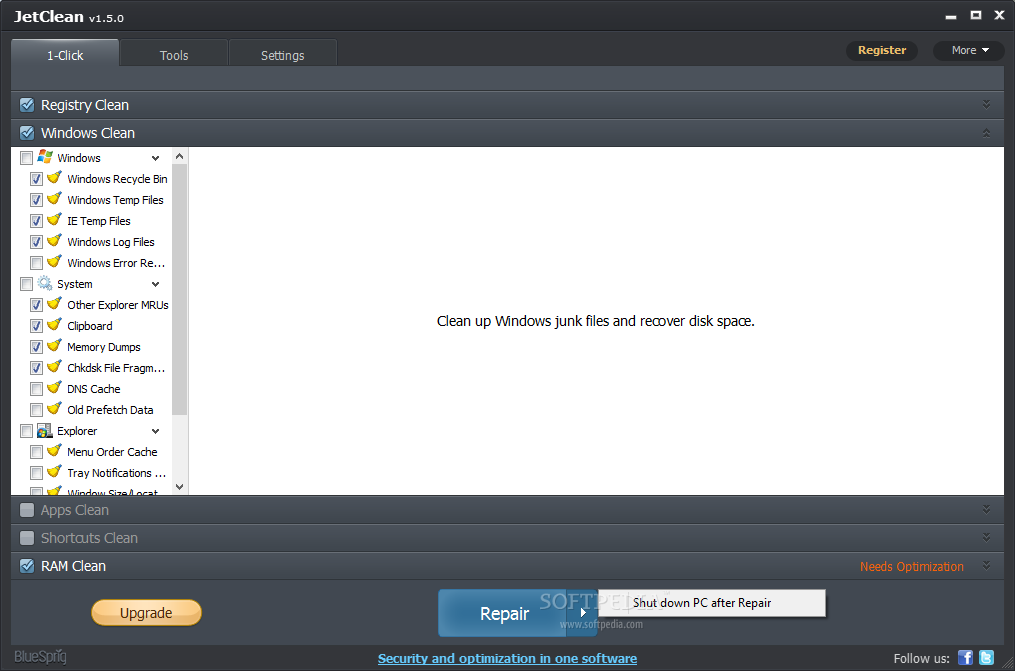This screenshot has width=1015, height=671.
Task: Switch to the 1-Click tab
Action: click(65, 53)
